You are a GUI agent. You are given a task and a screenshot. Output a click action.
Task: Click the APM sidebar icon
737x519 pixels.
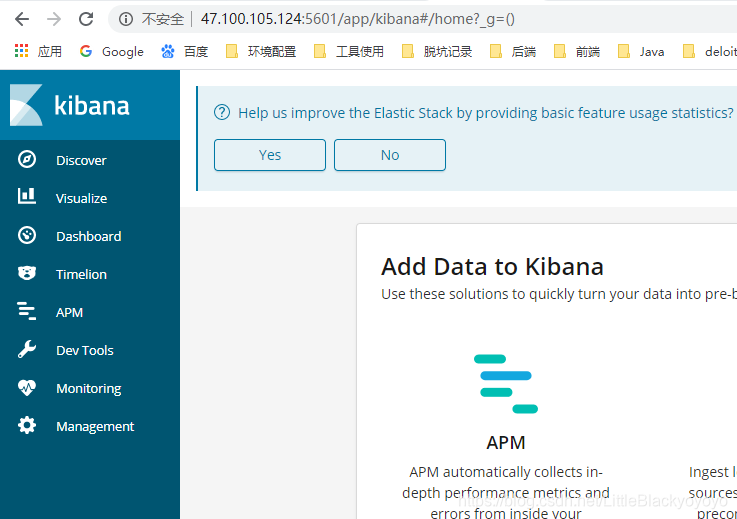(27, 312)
